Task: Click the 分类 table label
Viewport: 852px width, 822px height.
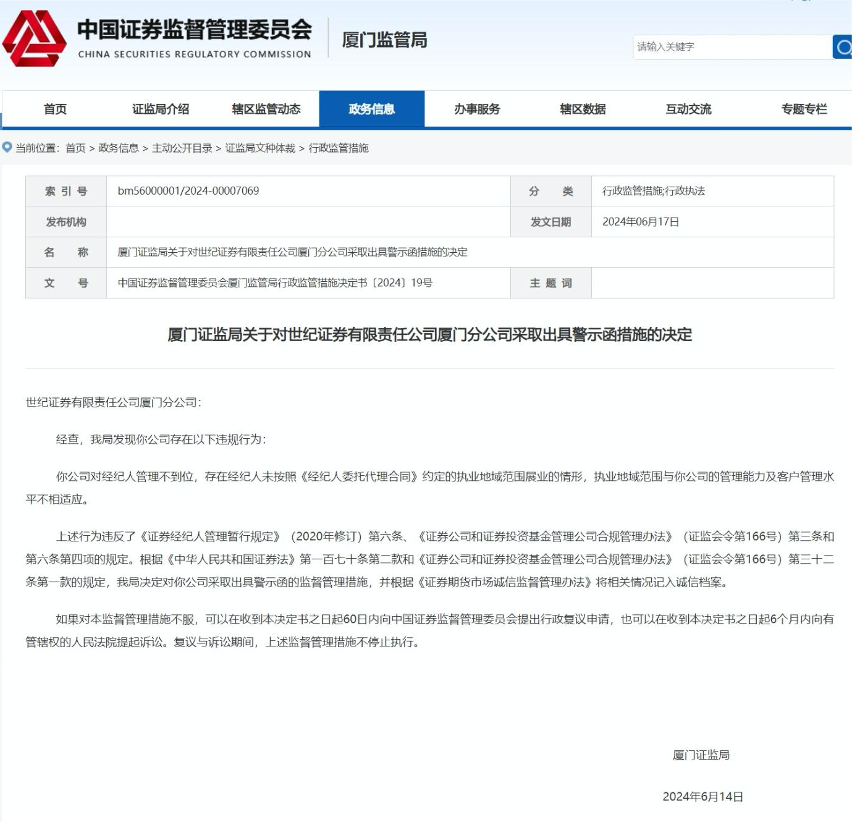Action: pos(551,191)
